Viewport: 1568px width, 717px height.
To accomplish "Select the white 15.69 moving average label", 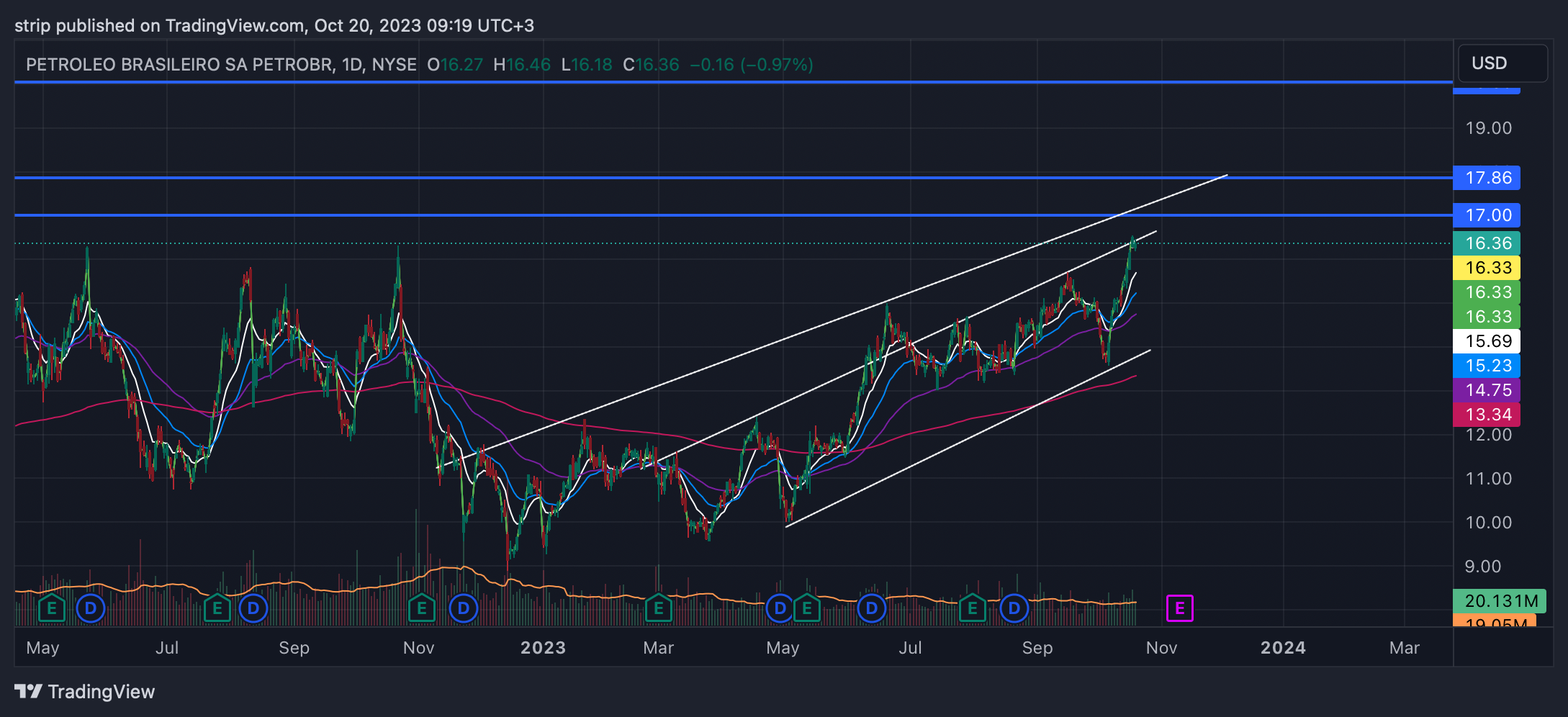I will pyautogui.click(x=1487, y=341).
